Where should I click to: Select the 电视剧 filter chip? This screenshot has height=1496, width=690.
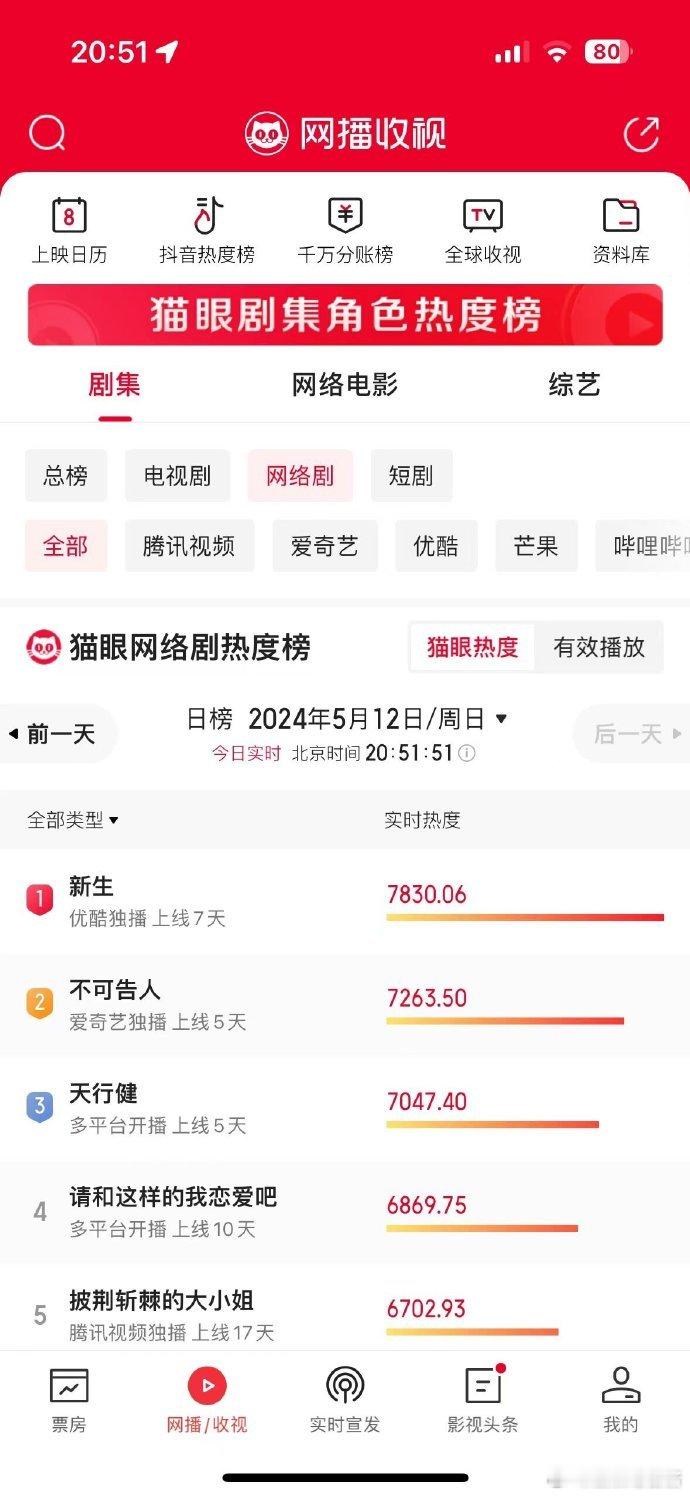(177, 475)
